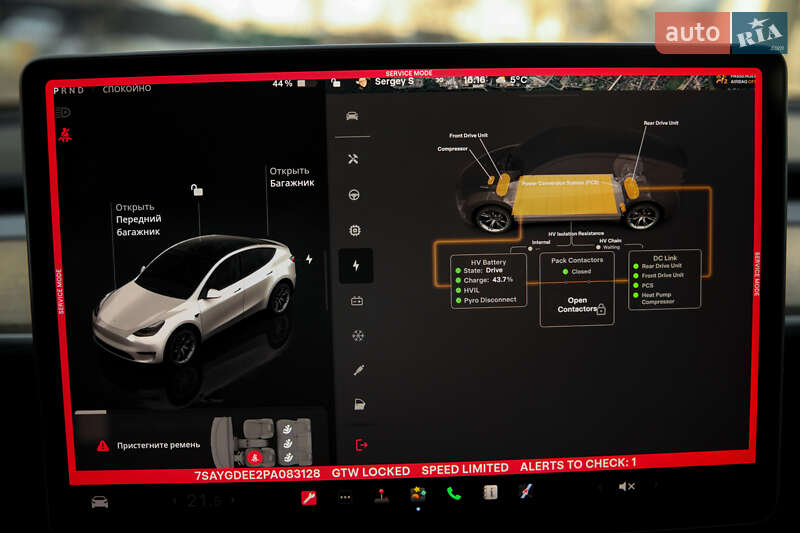
Task: Tap the 44 % battery indicator
Action: [x=282, y=83]
